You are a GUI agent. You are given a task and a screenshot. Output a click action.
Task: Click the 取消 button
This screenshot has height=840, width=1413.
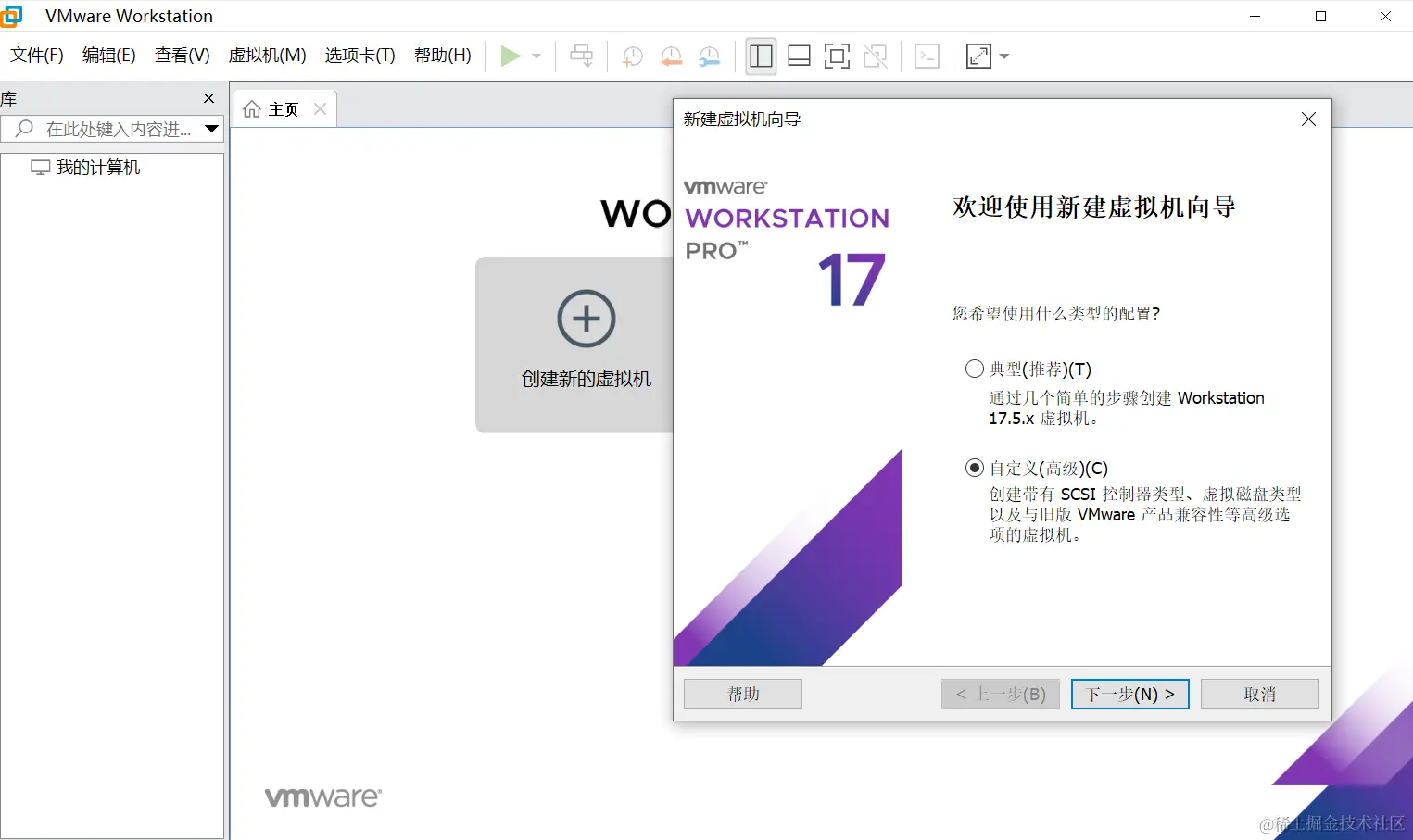point(1260,694)
